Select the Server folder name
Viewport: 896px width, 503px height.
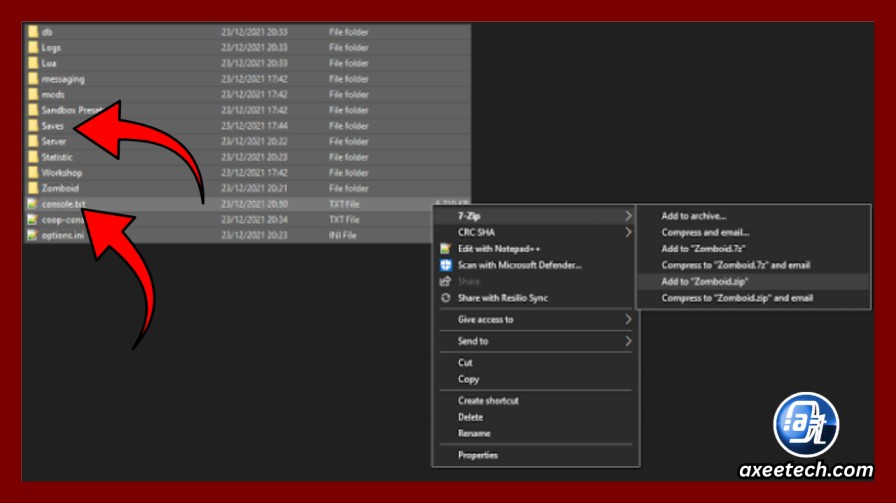(54, 141)
